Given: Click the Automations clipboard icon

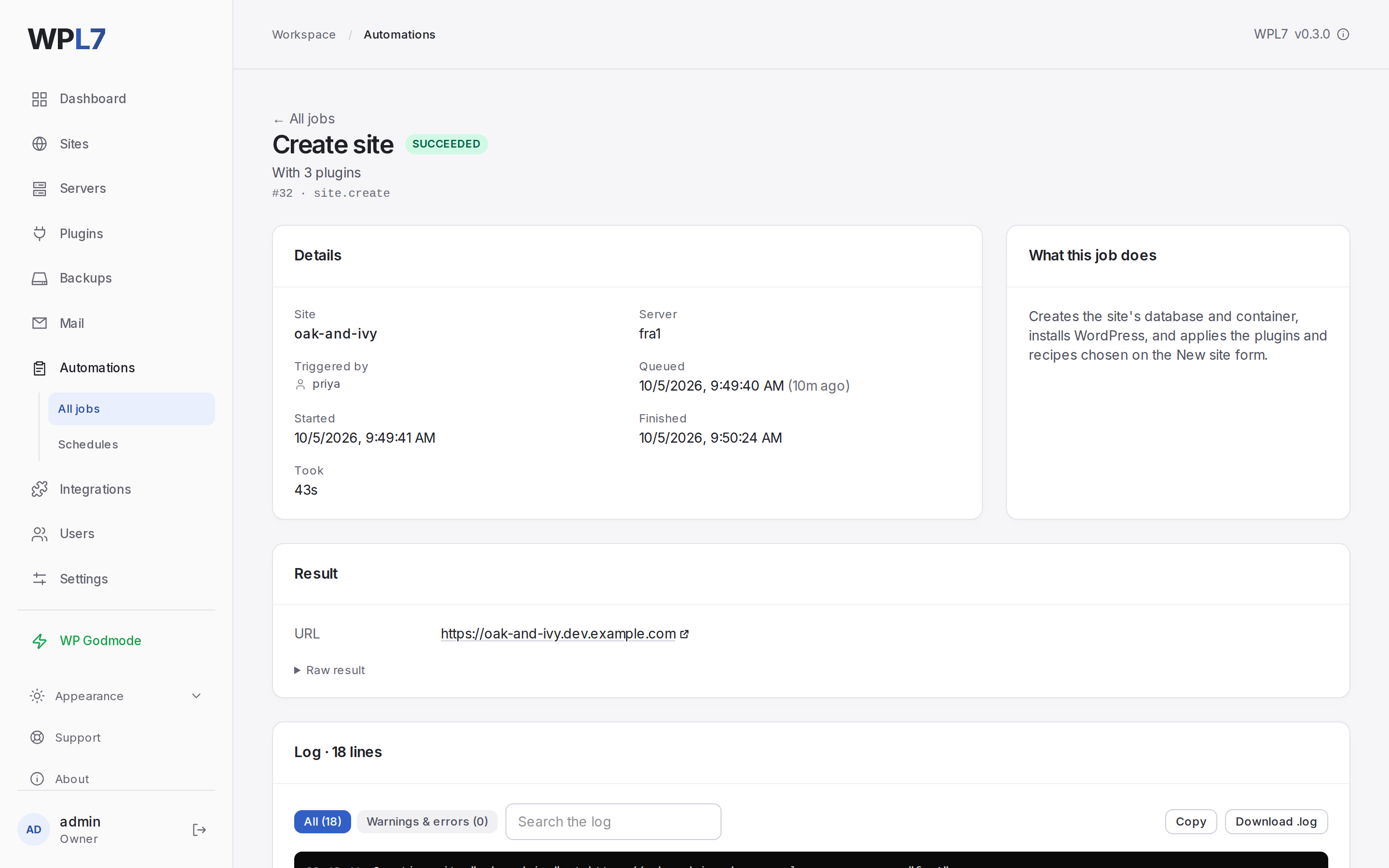Looking at the screenshot, I should point(40,368).
